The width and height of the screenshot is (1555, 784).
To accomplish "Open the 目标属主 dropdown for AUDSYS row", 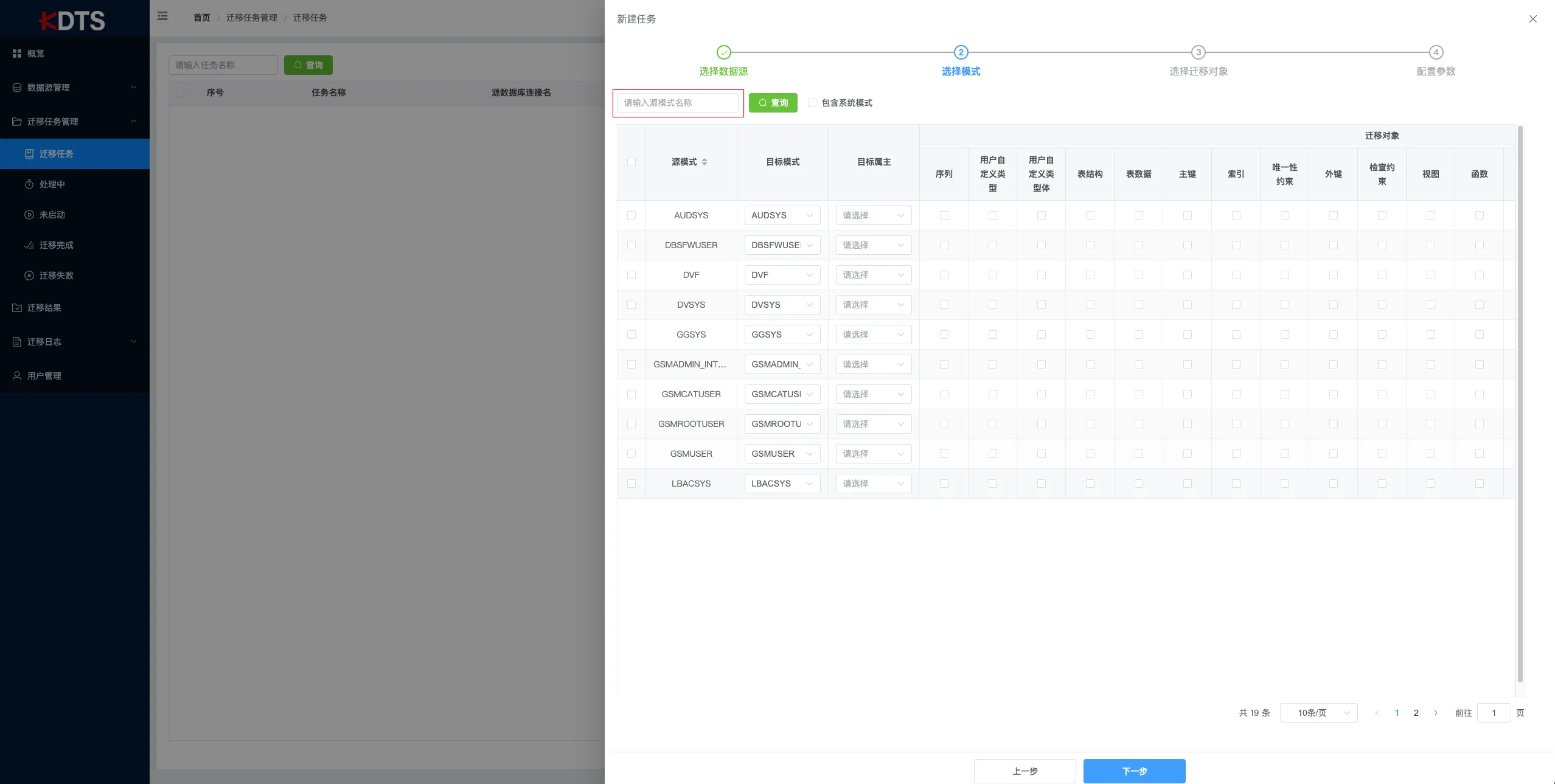I will (x=873, y=215).
